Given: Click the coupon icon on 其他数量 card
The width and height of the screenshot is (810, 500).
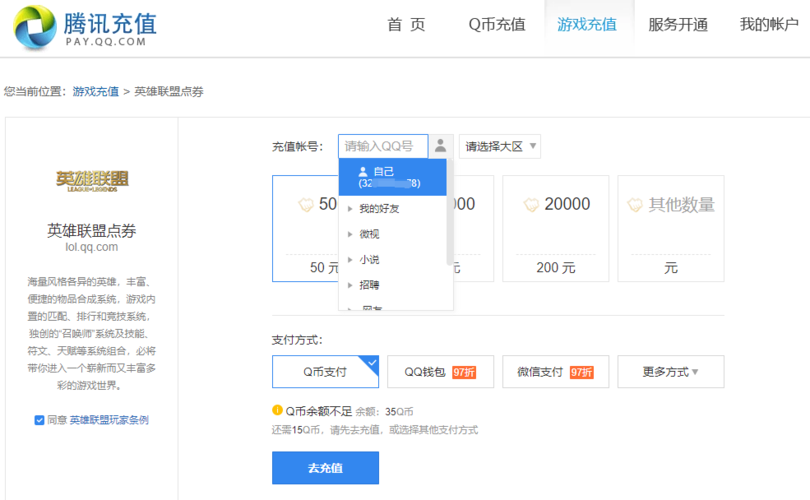Looking at the screenshot, I should [x=635, y=205].
